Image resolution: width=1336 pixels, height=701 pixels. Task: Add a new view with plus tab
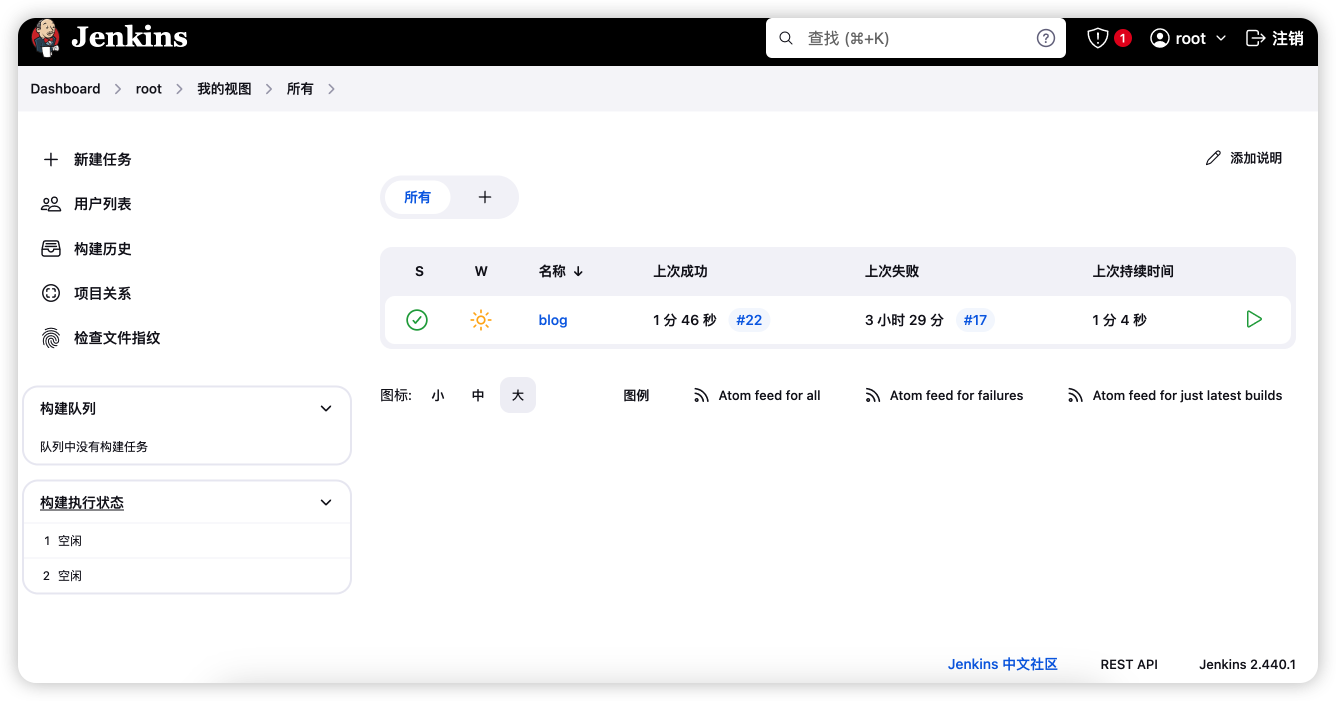point(485,197)
